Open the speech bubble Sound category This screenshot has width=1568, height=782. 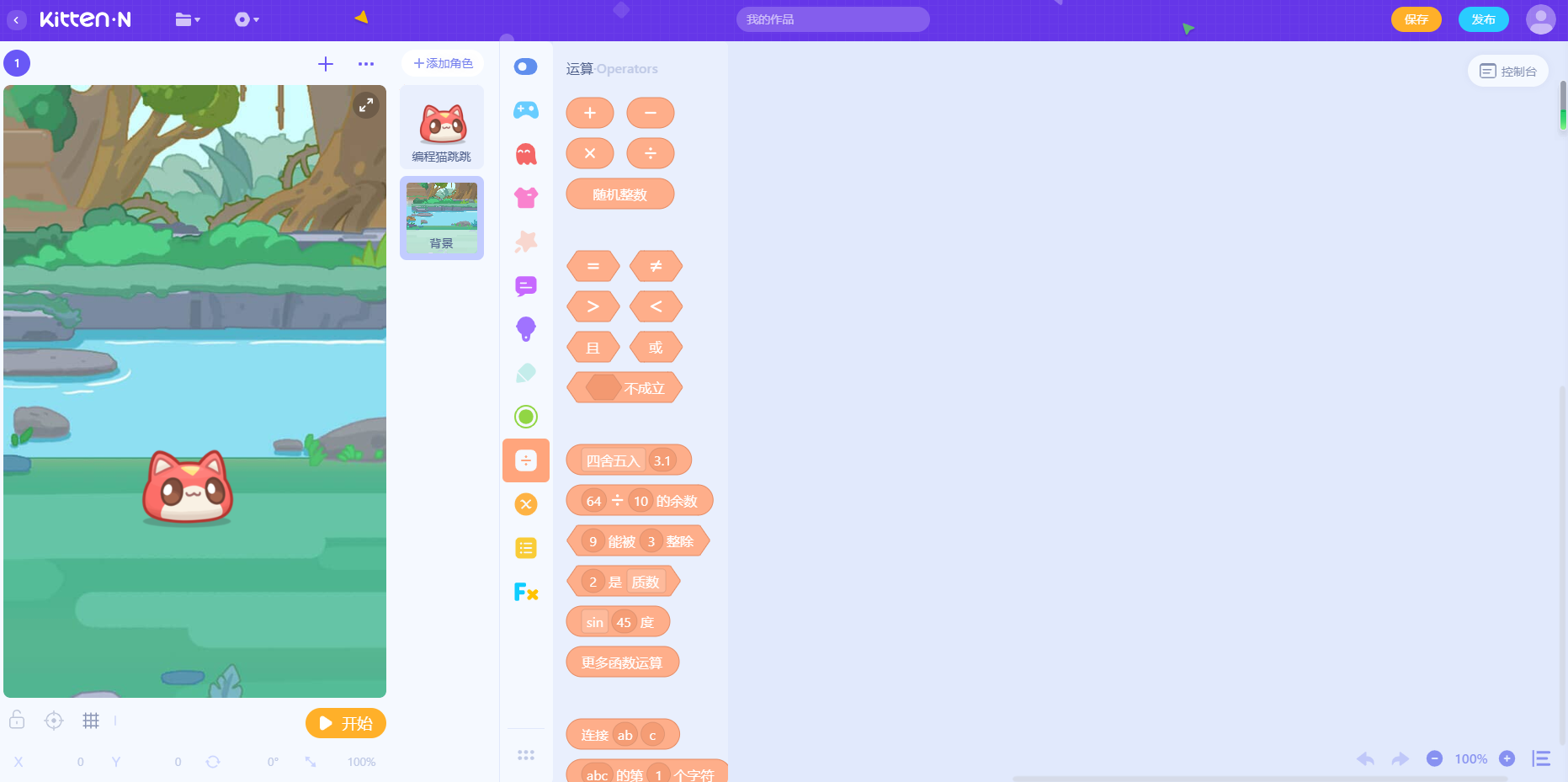[x=525, y=286]
